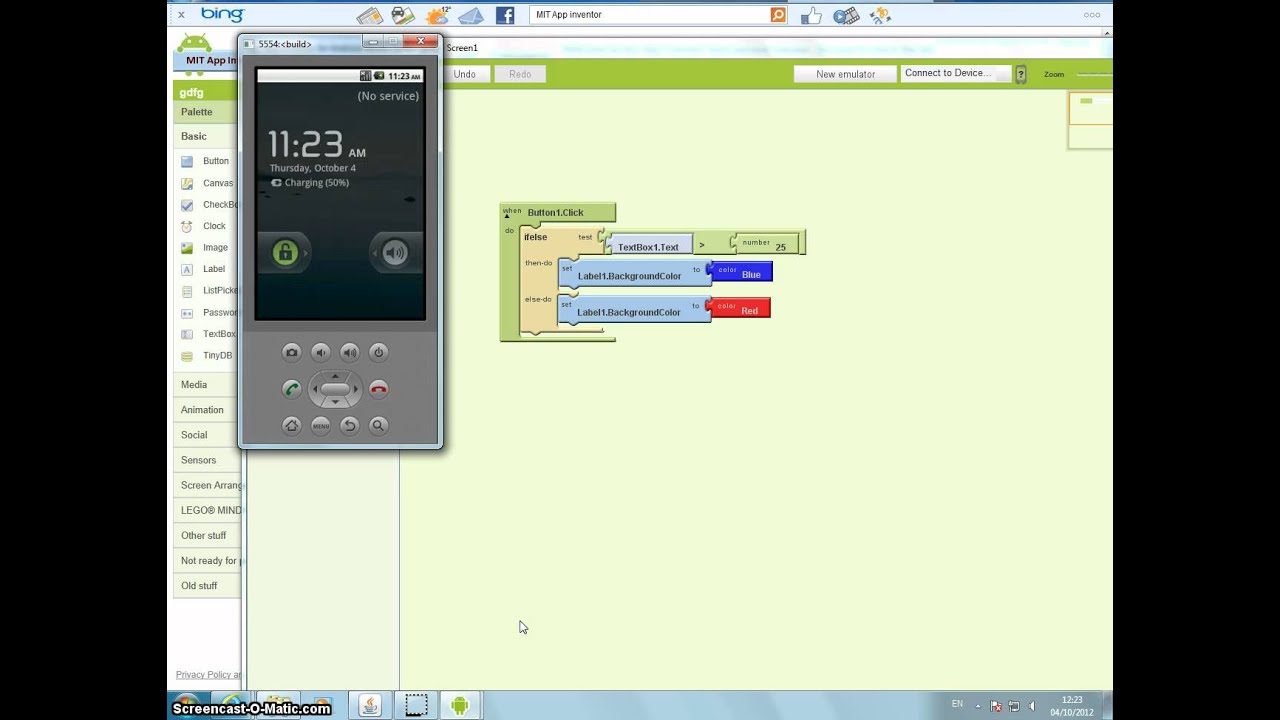Click the emulator search button

pos(378,426)
